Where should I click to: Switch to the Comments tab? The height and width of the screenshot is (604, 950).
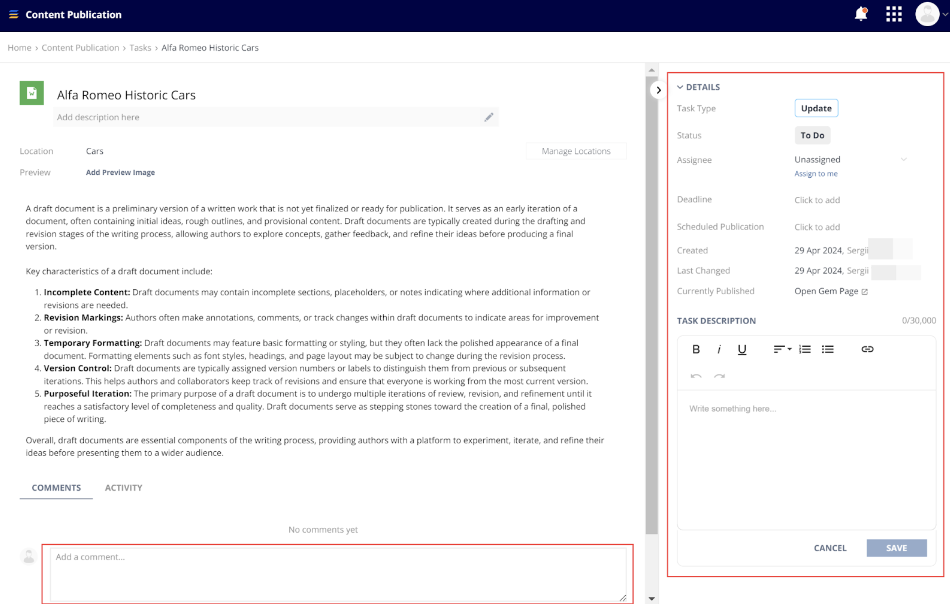tap(56, 488)
